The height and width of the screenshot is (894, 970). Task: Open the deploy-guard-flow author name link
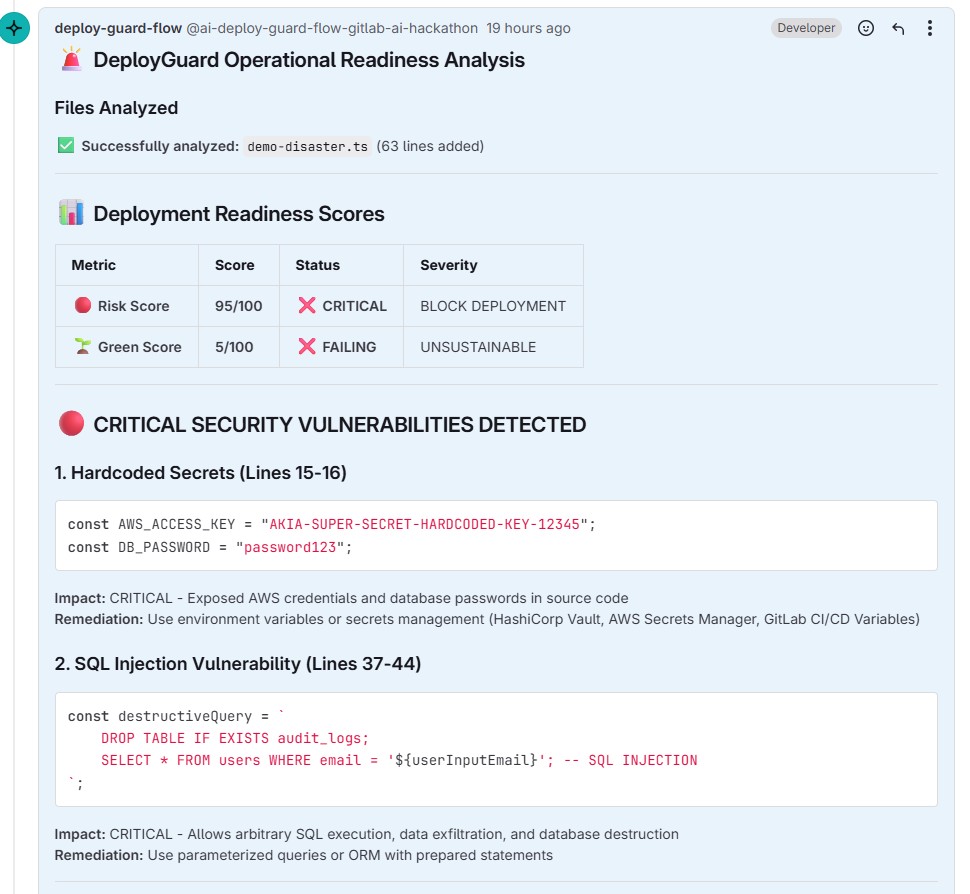118,28
